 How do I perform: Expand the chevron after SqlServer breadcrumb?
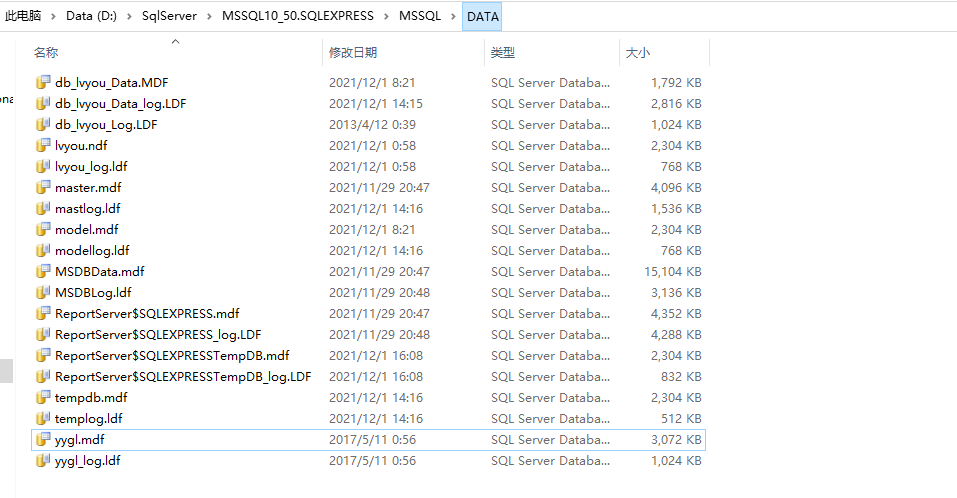click(x=209, y=16)
